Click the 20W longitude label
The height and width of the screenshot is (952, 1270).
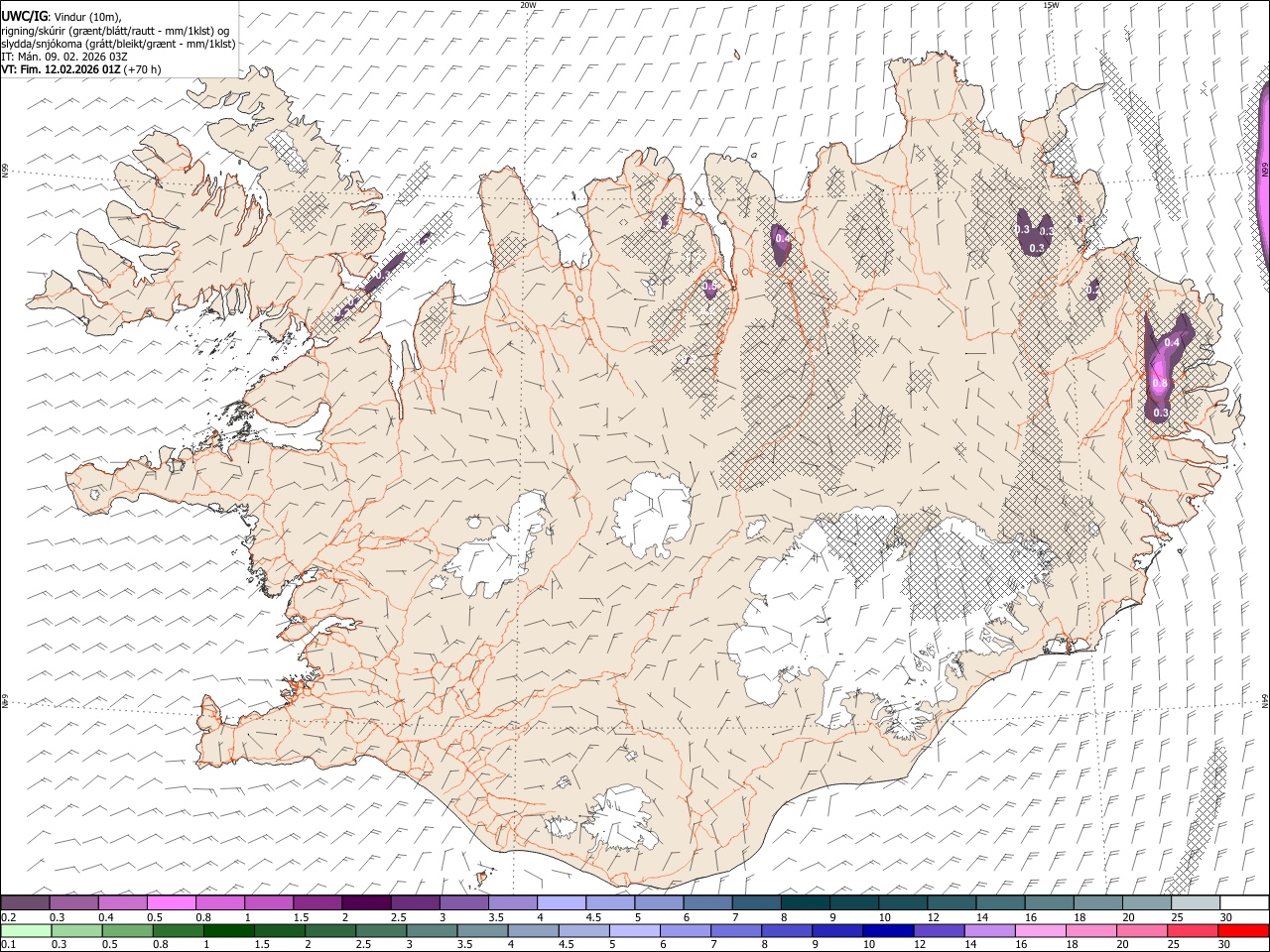[x=528, y=5]
